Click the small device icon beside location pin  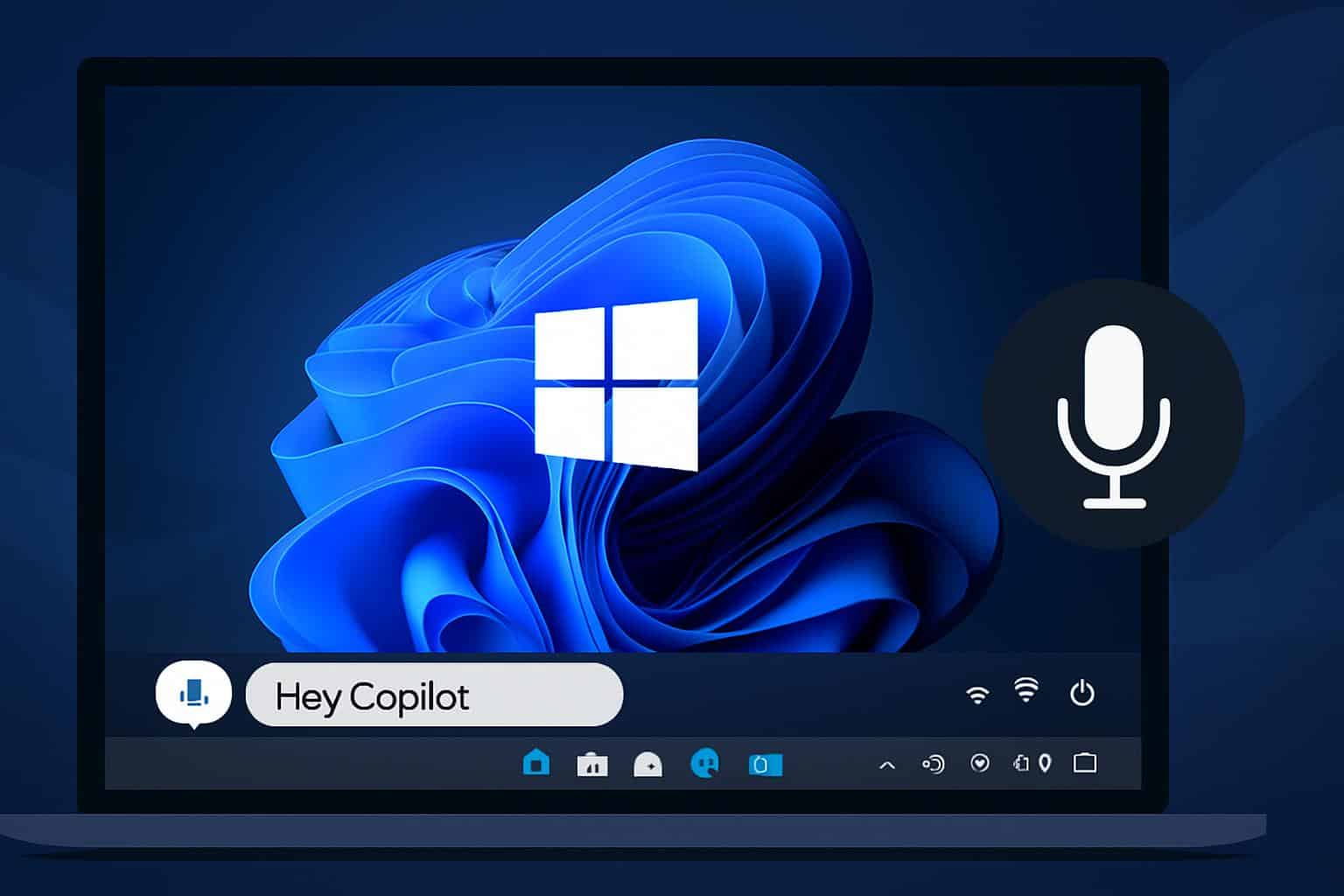coord(1022,764)
